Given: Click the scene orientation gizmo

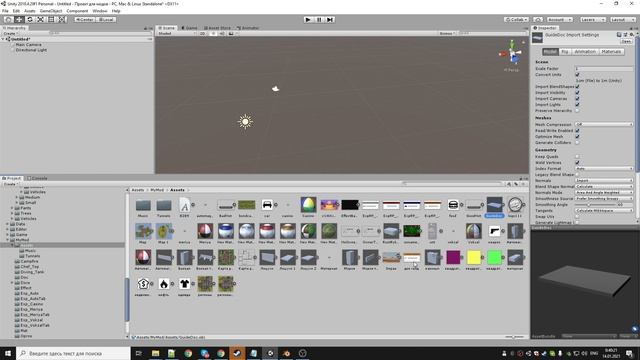Looking at the screenshot, I should 513,54.
